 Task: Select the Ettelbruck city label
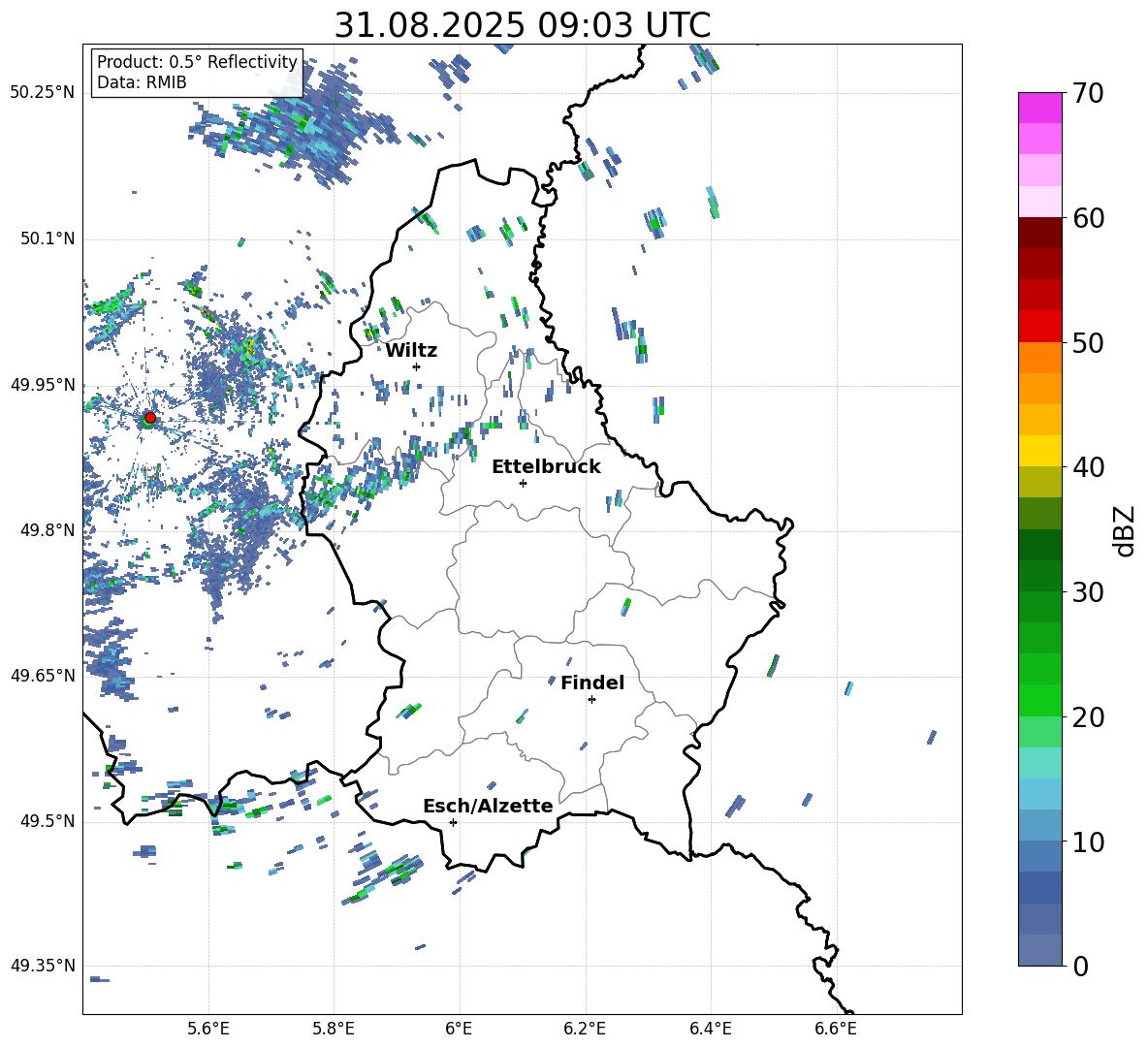click(x=546, y=467)
